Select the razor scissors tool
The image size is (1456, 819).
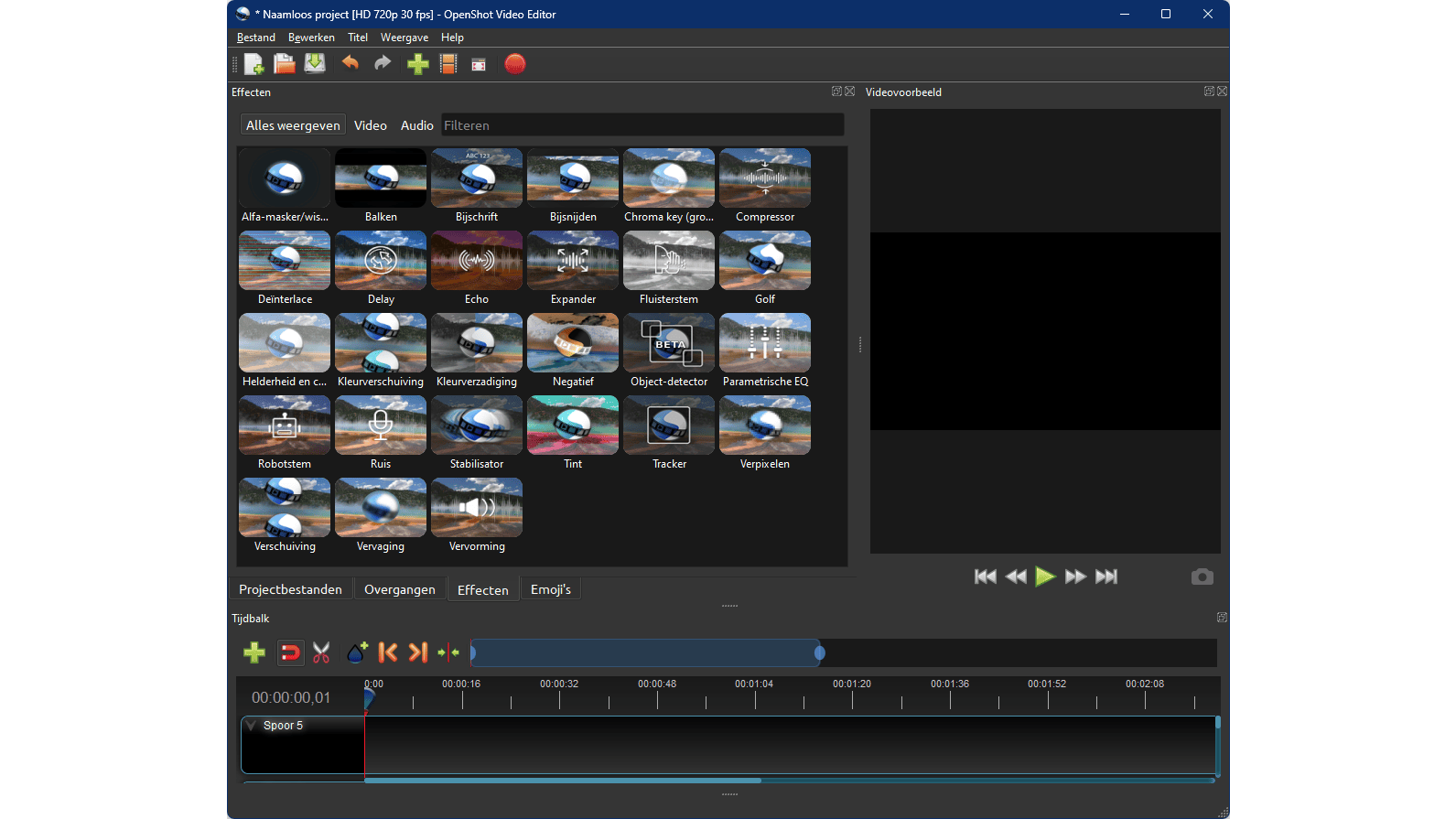tap(321, 652)
